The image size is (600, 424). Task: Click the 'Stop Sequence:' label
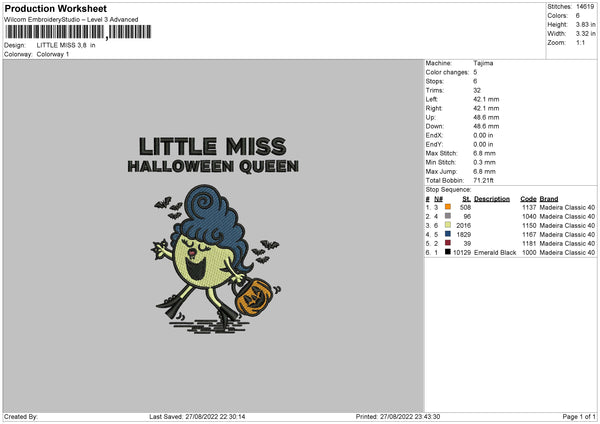[448, 190]
